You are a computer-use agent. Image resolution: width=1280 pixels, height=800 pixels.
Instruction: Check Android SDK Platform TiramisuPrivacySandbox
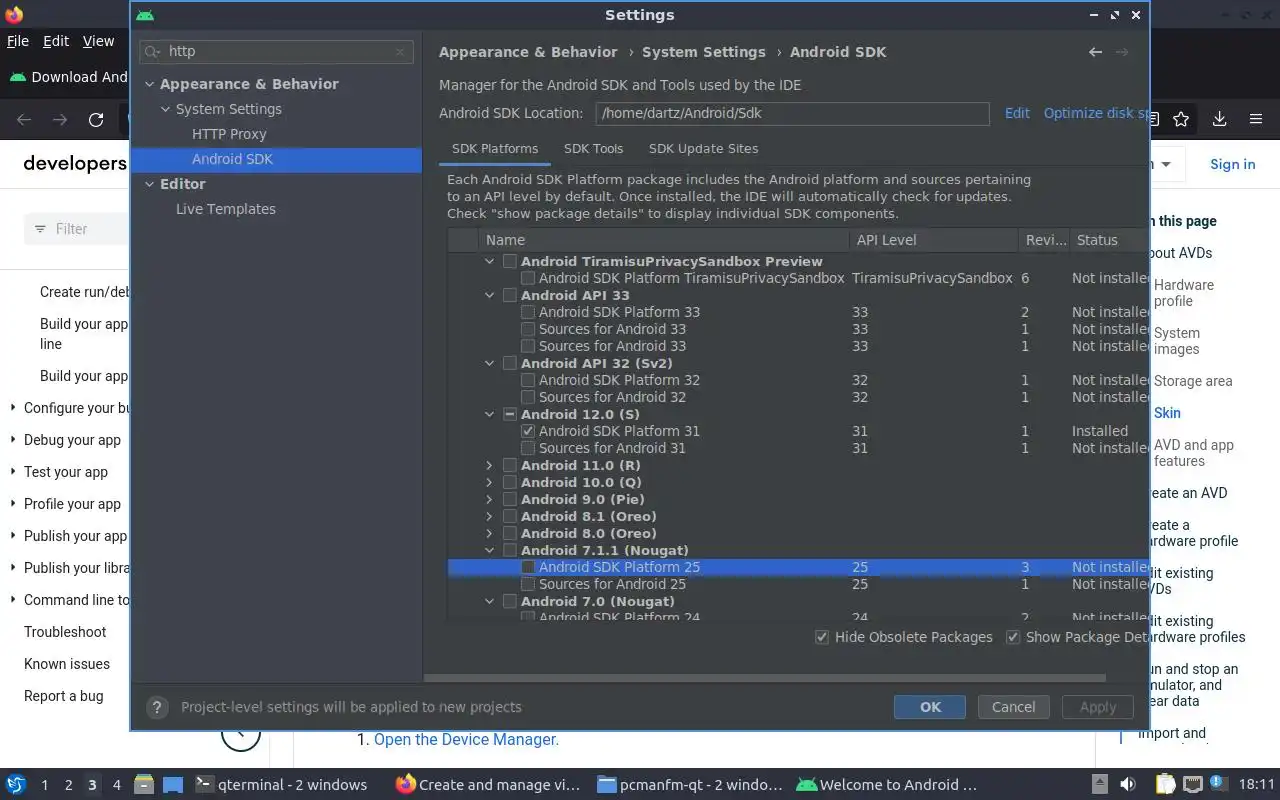click(528, 278)
